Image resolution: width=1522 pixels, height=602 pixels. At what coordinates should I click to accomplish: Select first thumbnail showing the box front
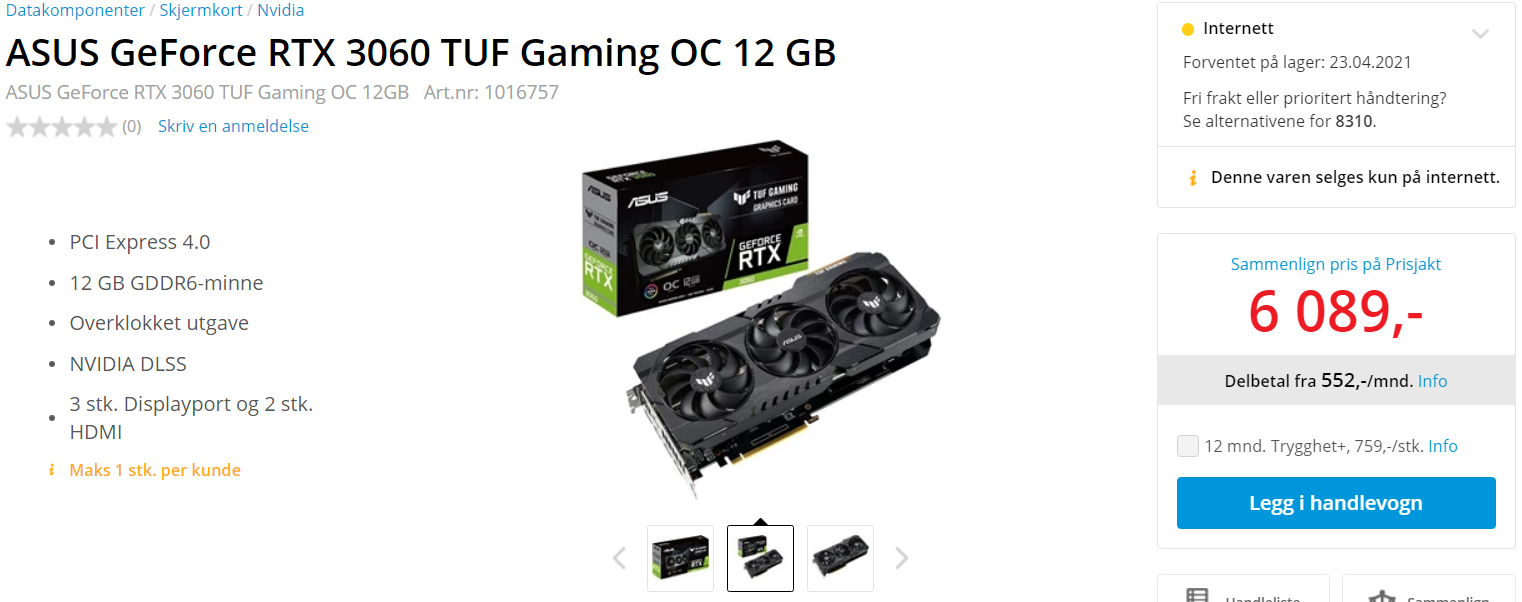click(x=680, y=558)
